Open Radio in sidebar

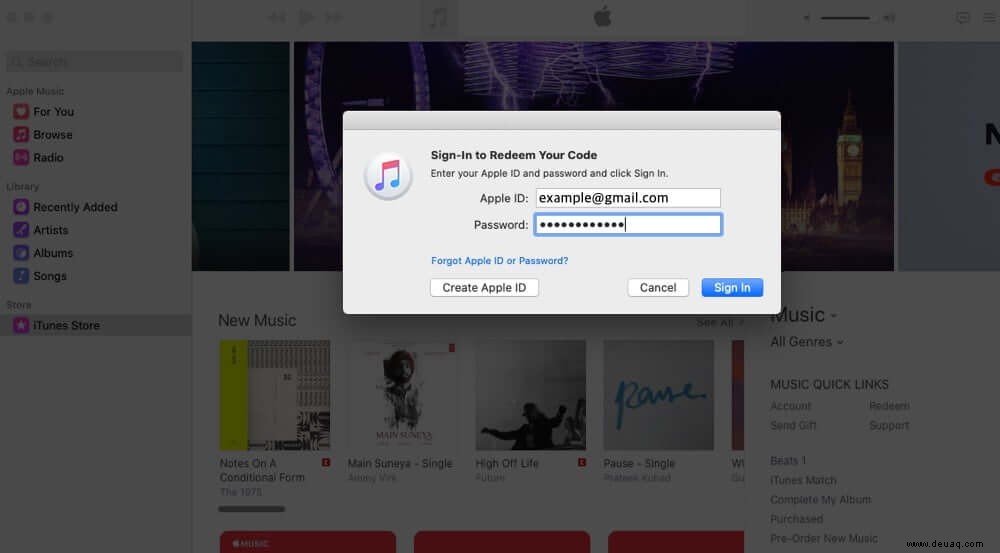click(x=48, y=158)
